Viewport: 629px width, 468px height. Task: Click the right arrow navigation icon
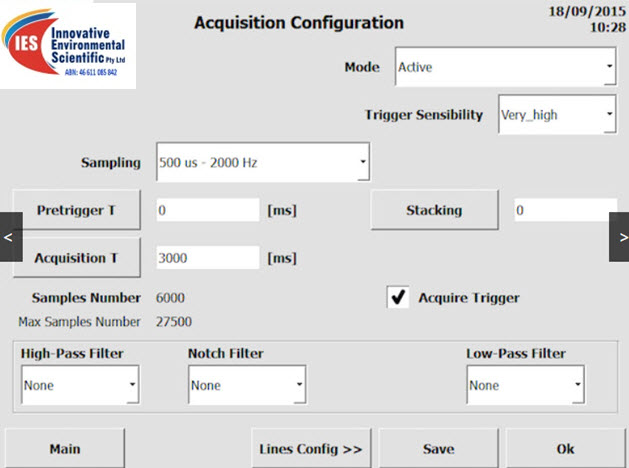coord(619,237)
